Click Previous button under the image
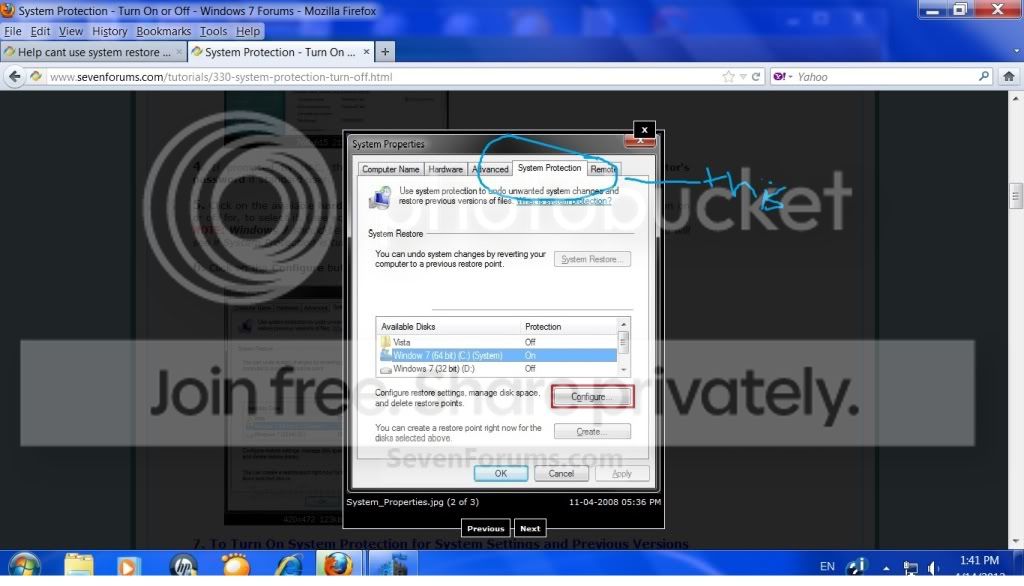Screen dimensions: 1024x586 point(485,528)
